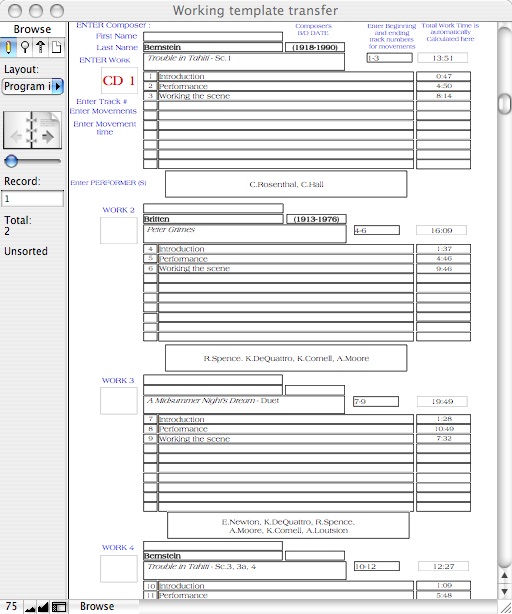Click the birth-death date field (1918-1990)
Viewport: 512px width, 614px height.
(315, 47)
